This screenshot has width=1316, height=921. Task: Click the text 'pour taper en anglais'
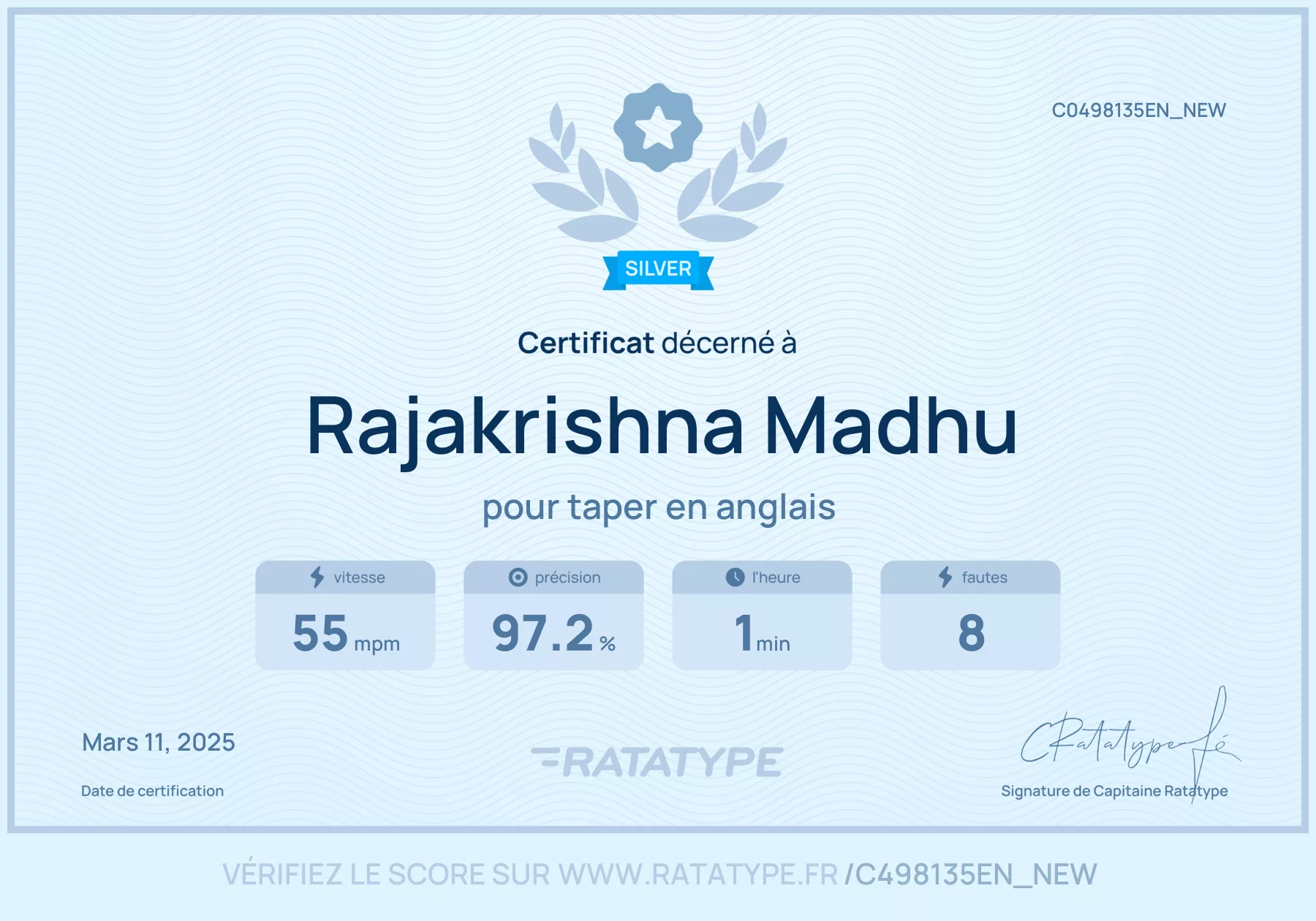click(x=659, y=508)
